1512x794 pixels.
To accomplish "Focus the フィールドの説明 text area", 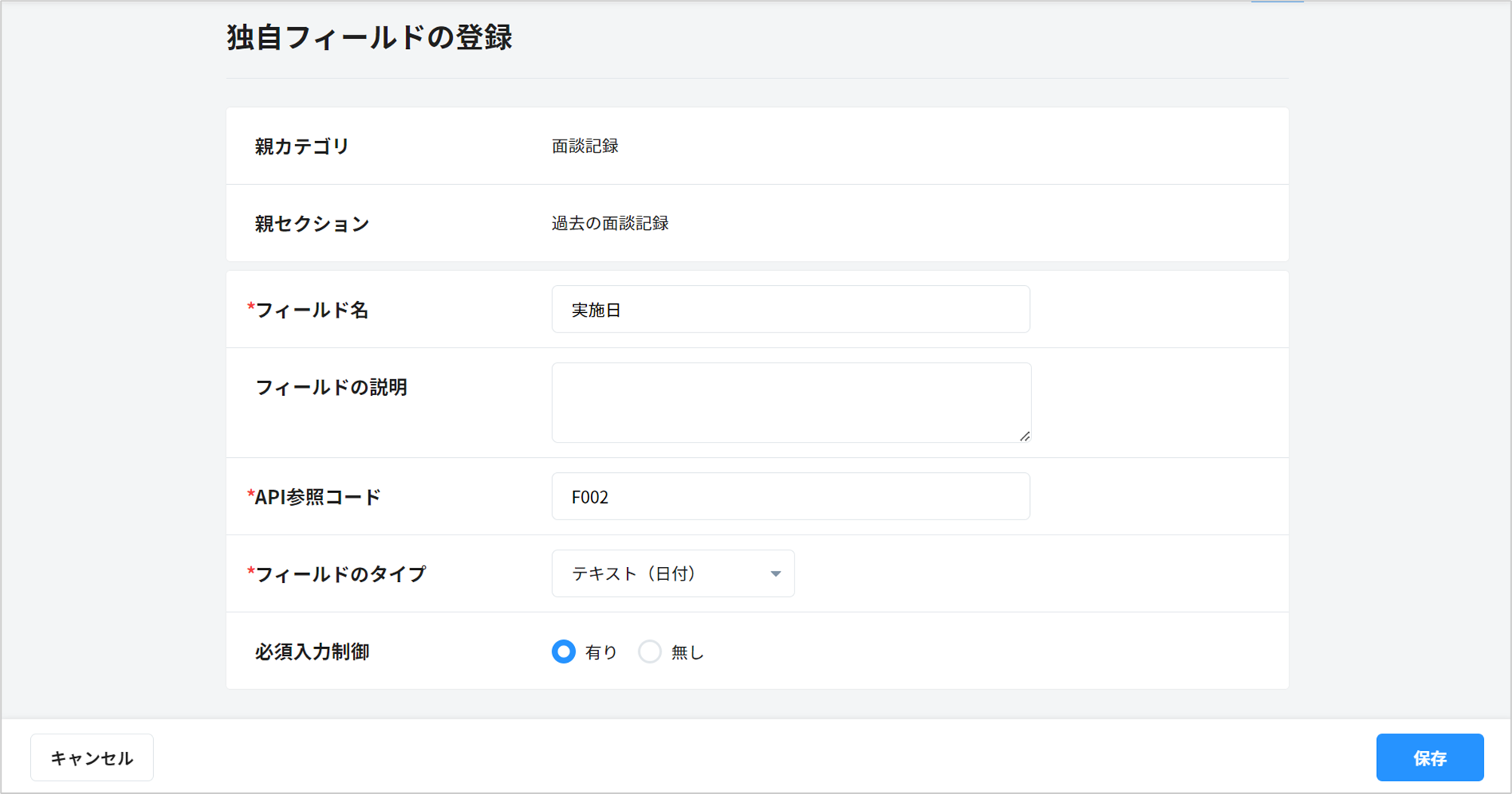I will (x=790, y=402).
